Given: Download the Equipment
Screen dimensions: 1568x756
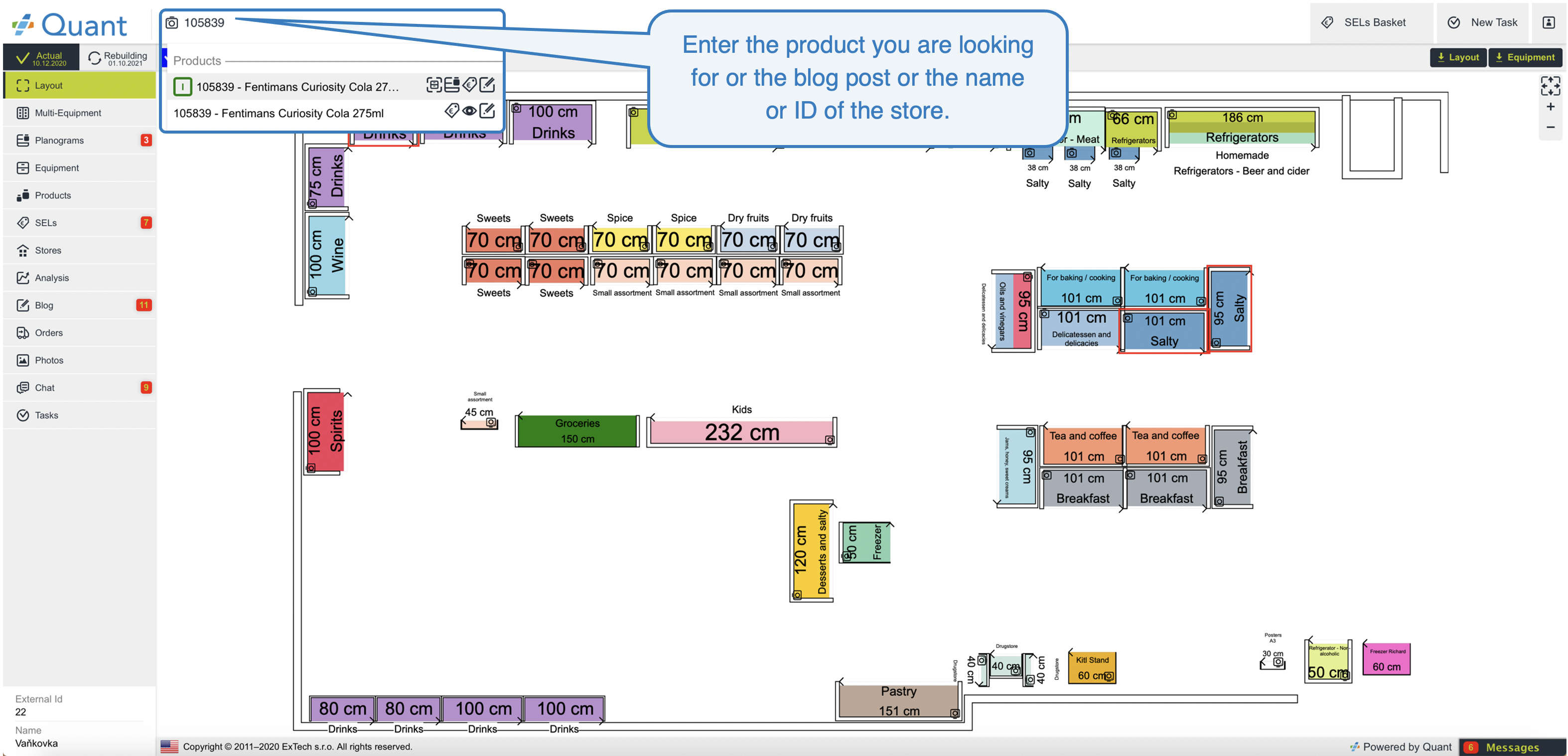Looking at the screenshot, I should (1525, 57).
